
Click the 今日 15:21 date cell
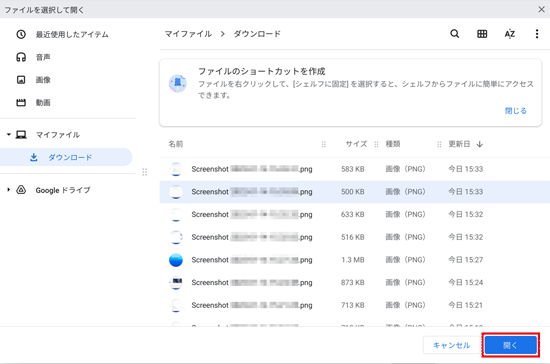click(x=465, y=305)
